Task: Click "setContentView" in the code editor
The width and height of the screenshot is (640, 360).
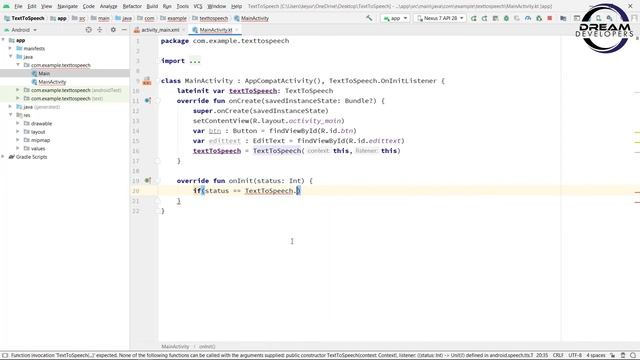Action: tap(221, 121)
